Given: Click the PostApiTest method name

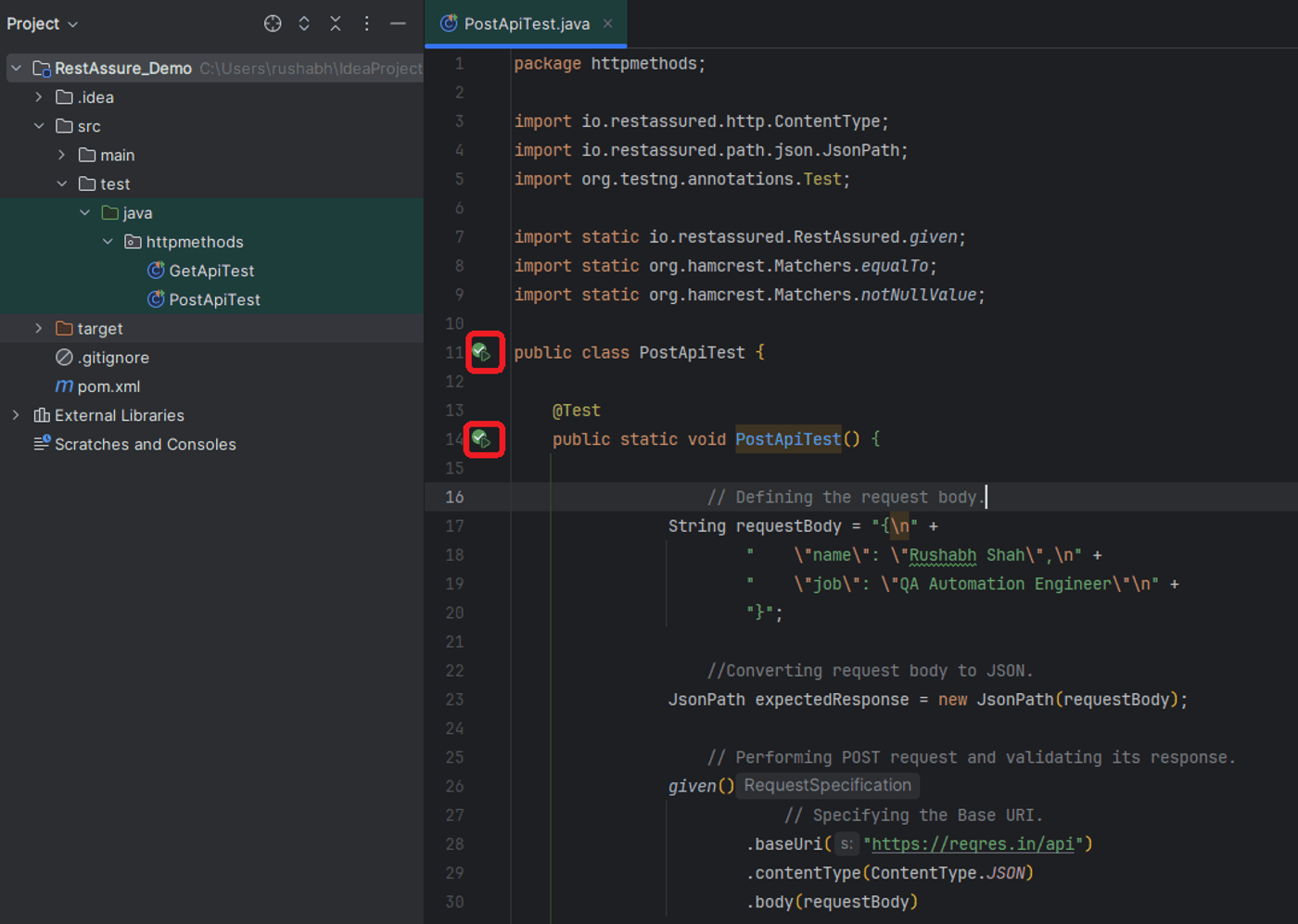Looking at the screenshot, I should click(788, 439).
